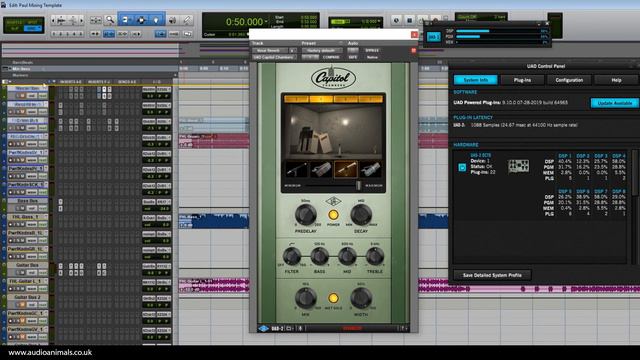Open the Native plugin format dropdown

tap(372, 58)
